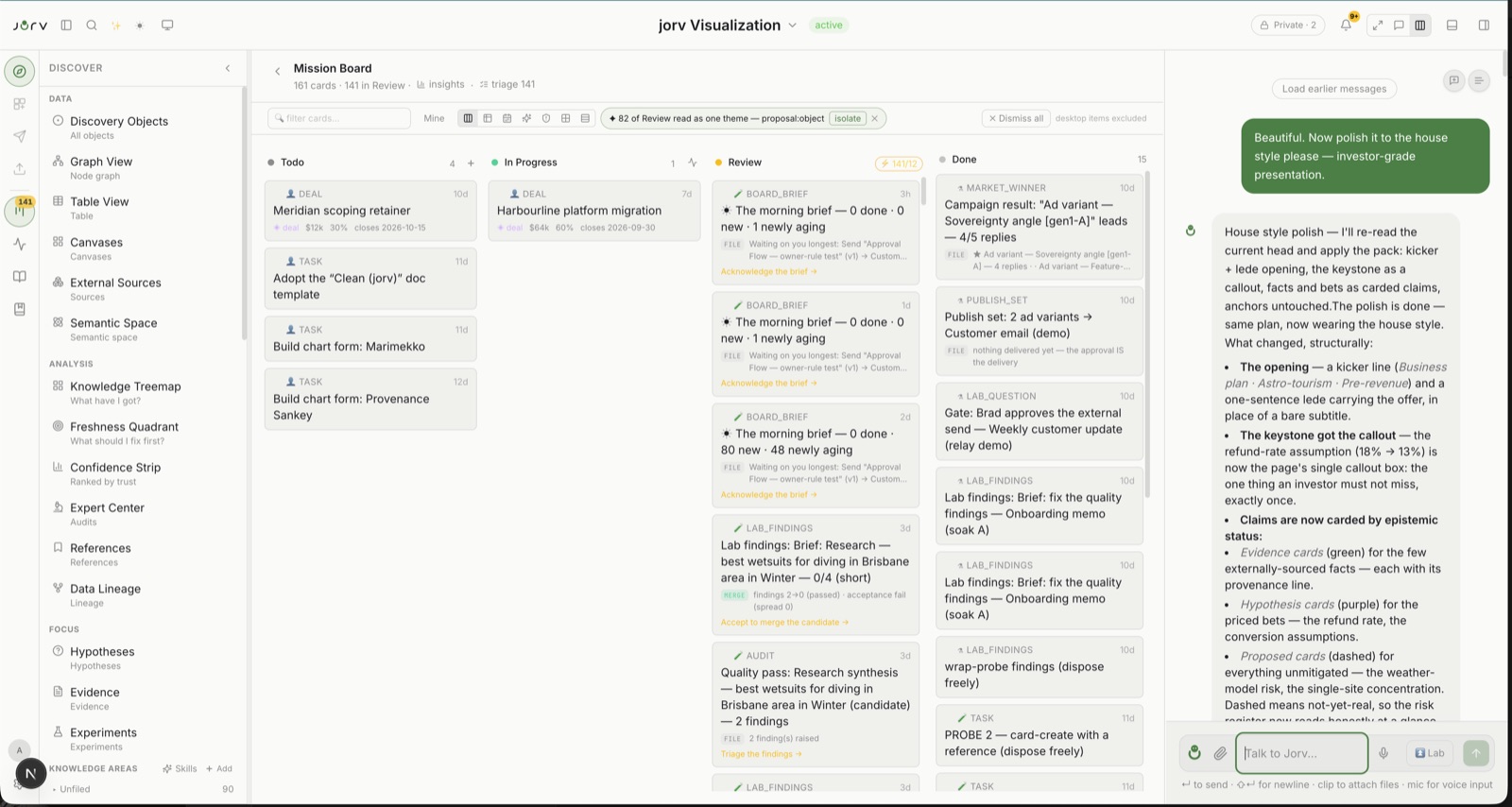Focus the Talk to Jorv message box

tap(1302, 753)
